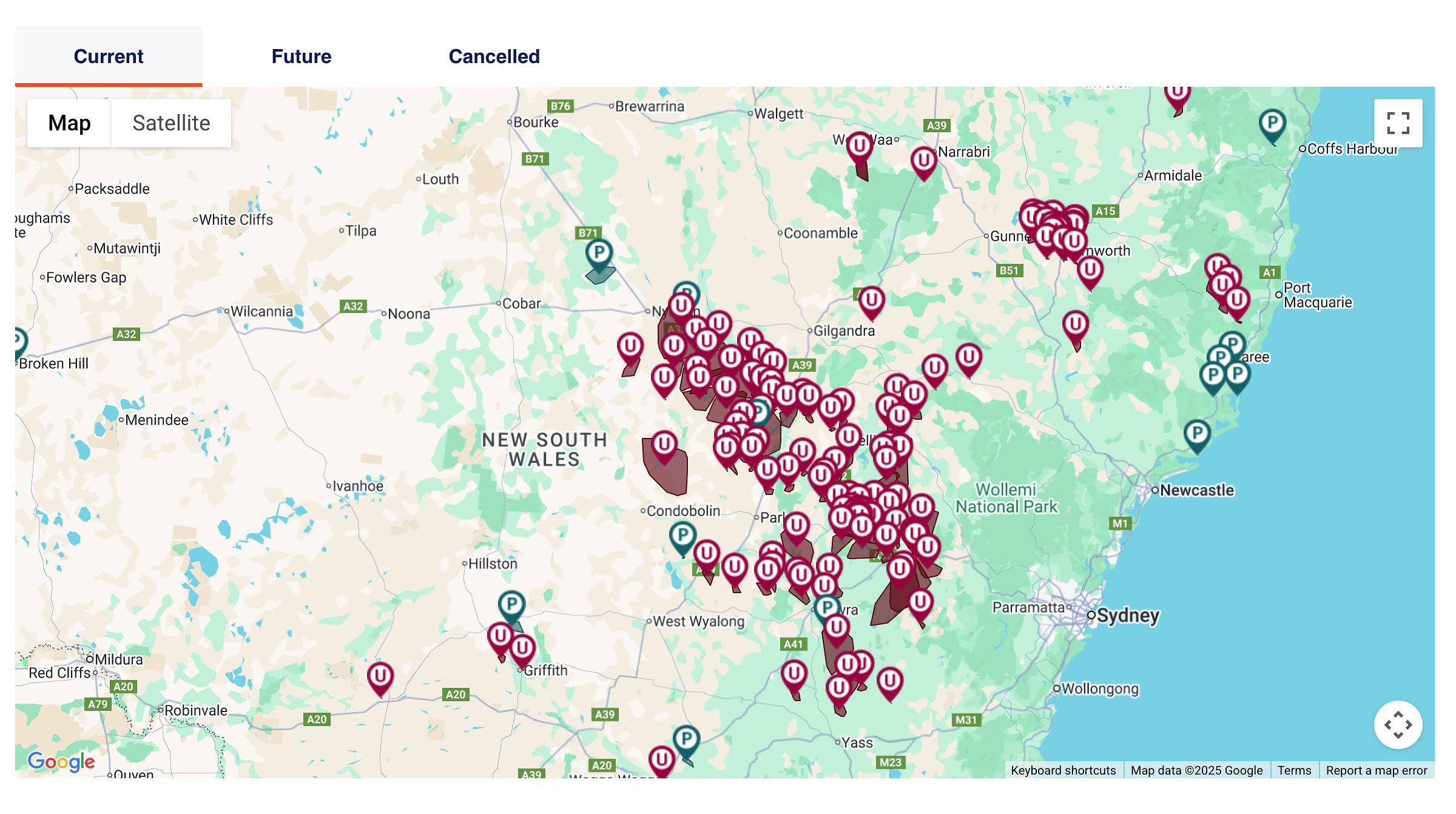Switch to Satellite map view
1456x814 pixels.
pos(171,123)
